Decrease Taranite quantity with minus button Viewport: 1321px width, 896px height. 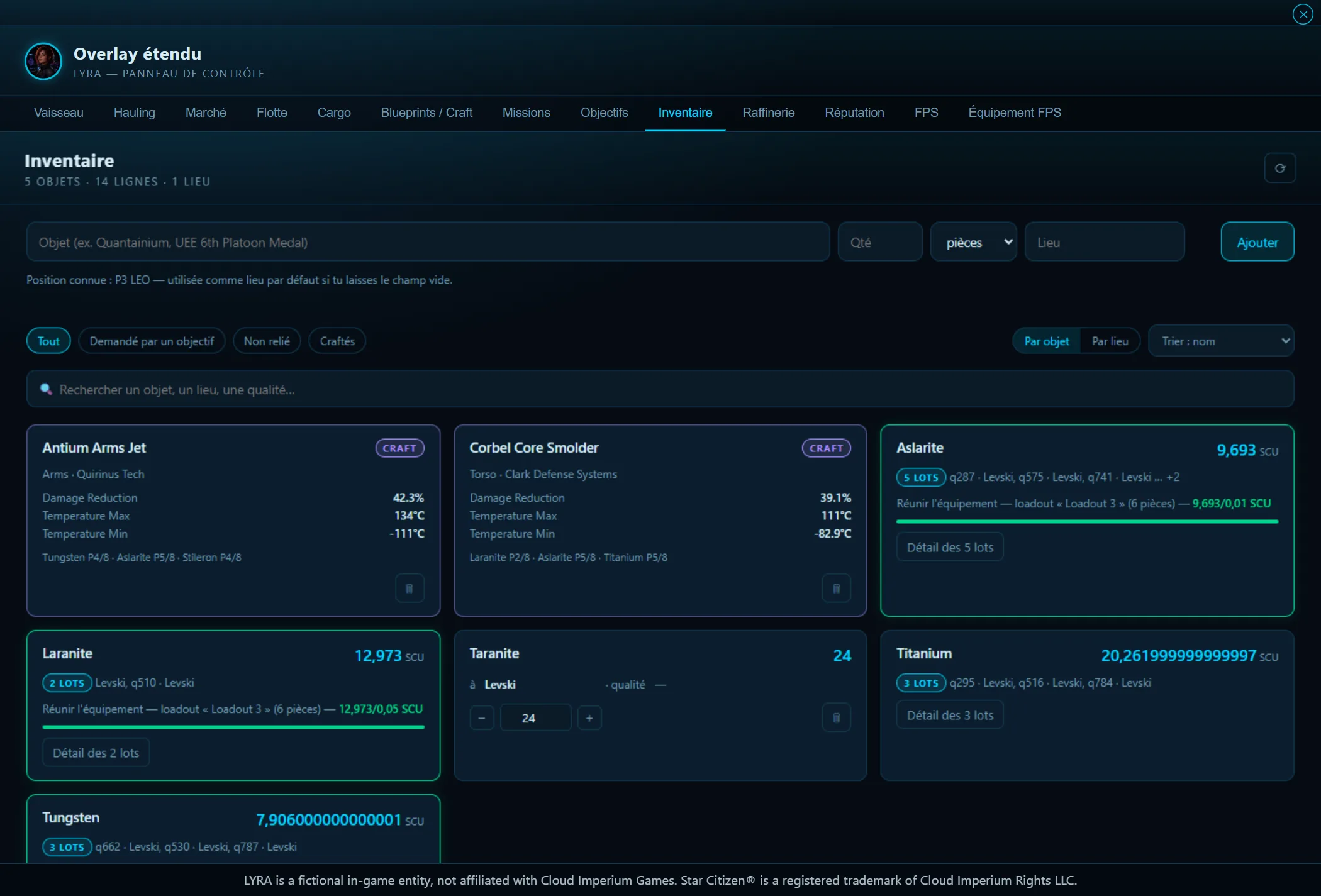point(482,717)
